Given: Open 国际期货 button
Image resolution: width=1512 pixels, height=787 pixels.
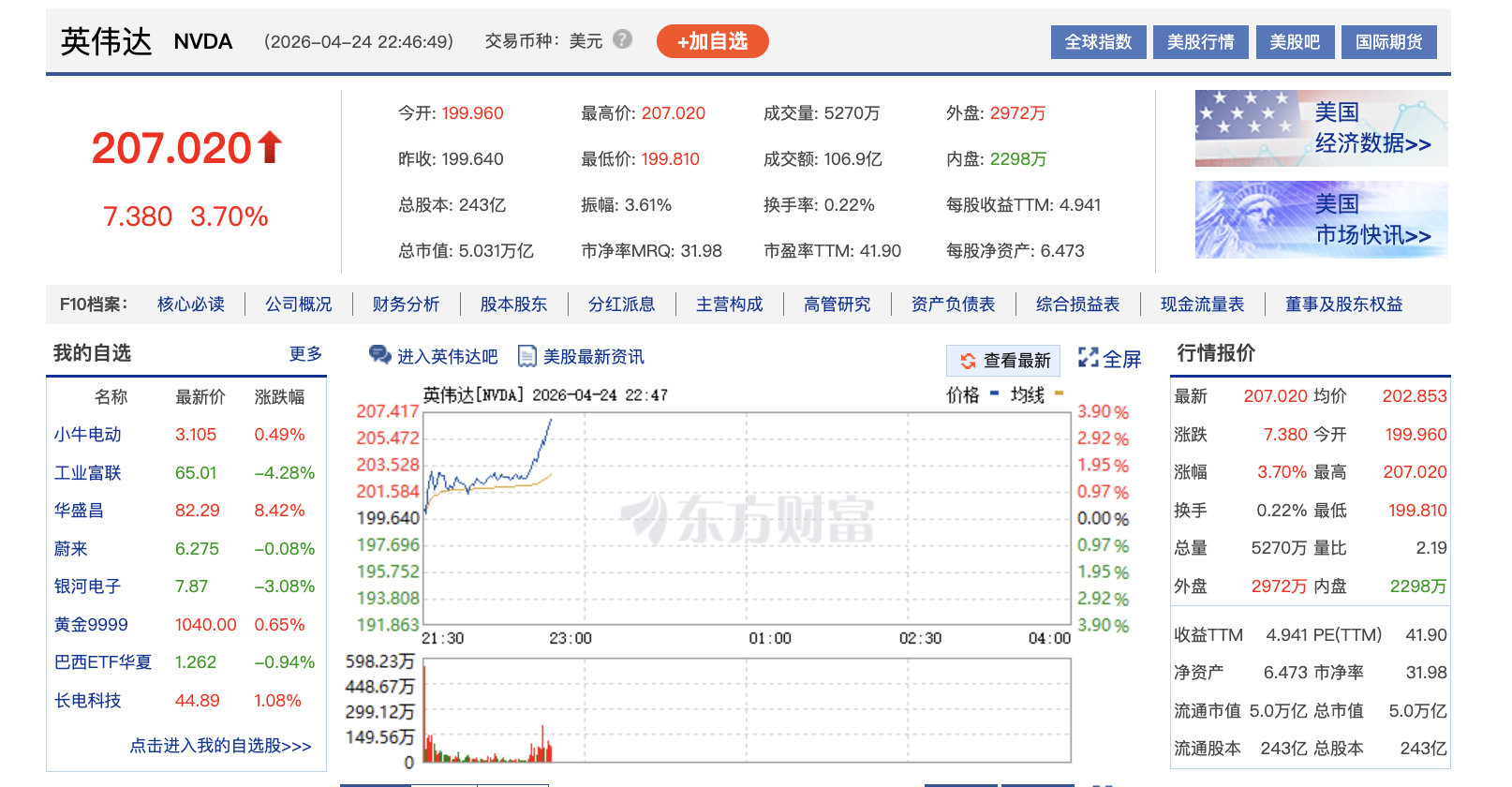Looking at the screenshot, I should click(x=1388, y=42).
